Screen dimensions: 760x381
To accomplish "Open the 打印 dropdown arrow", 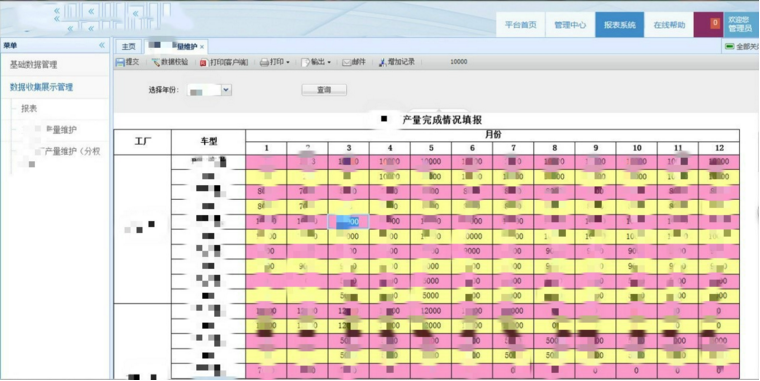I will click(x=288, y=63).
